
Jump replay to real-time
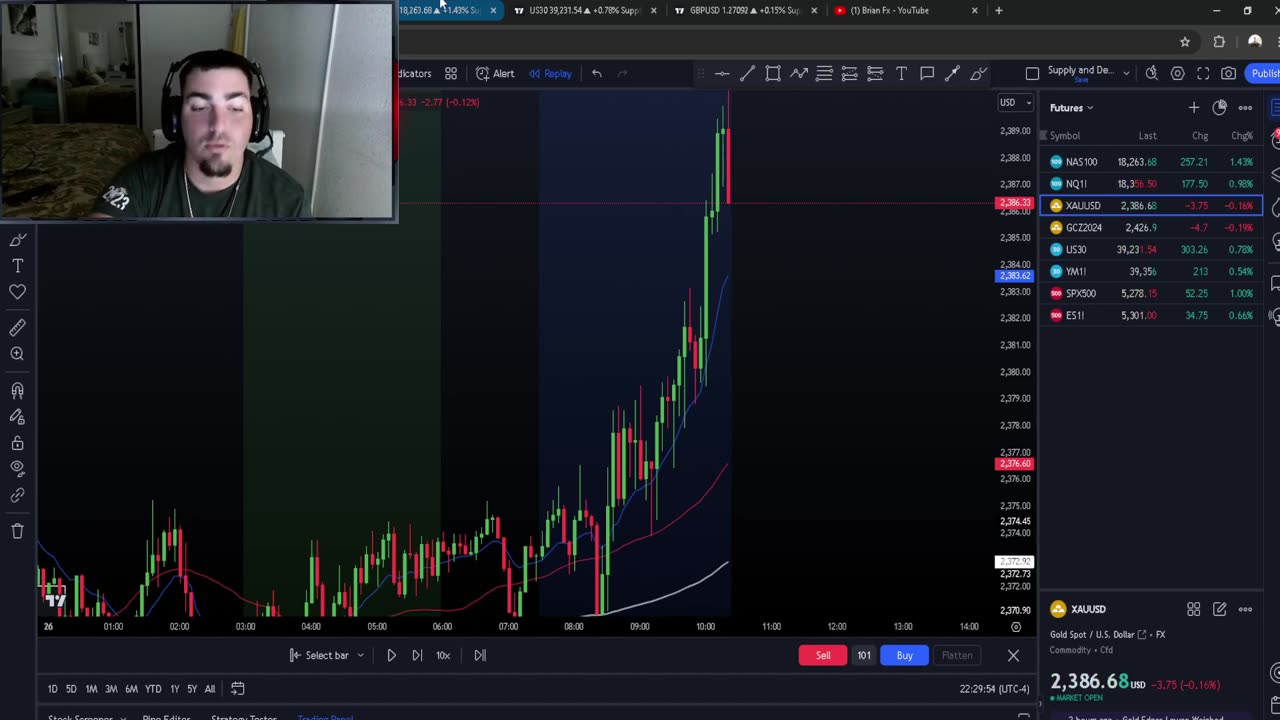480,656
